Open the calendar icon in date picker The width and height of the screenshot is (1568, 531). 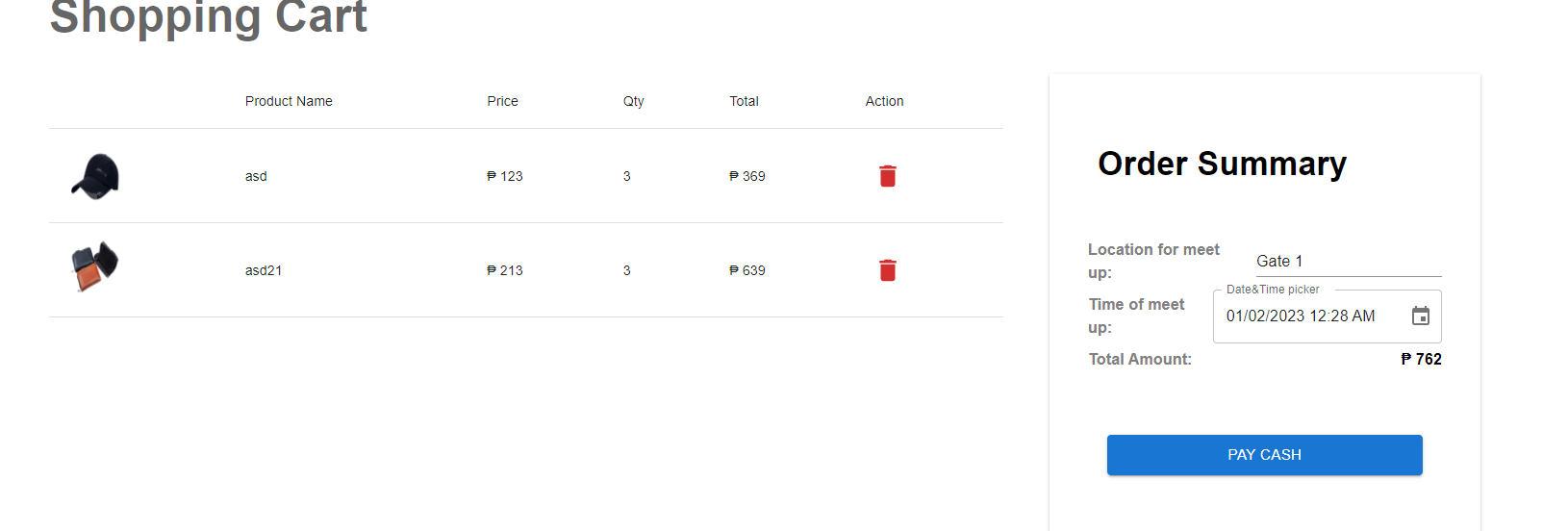click(x=1420, y=316)
